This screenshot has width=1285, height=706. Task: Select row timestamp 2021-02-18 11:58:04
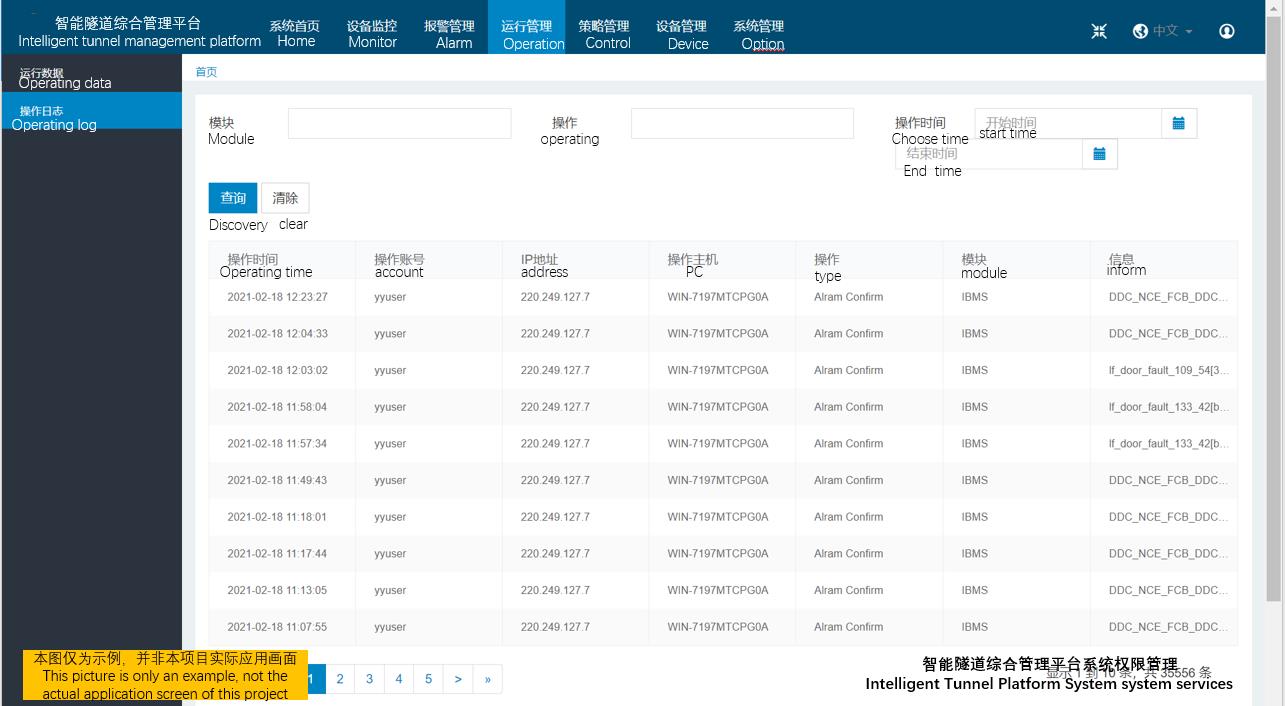tap(277, 407)
